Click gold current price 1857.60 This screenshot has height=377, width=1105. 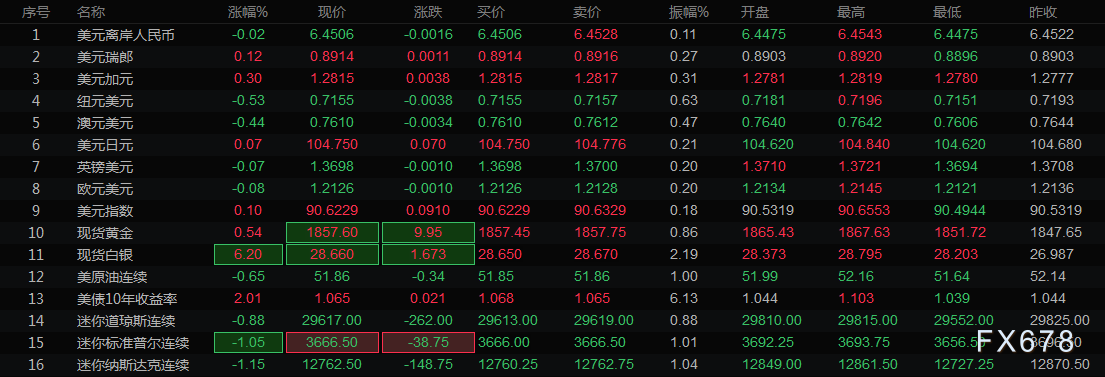(x=332, y=233)
